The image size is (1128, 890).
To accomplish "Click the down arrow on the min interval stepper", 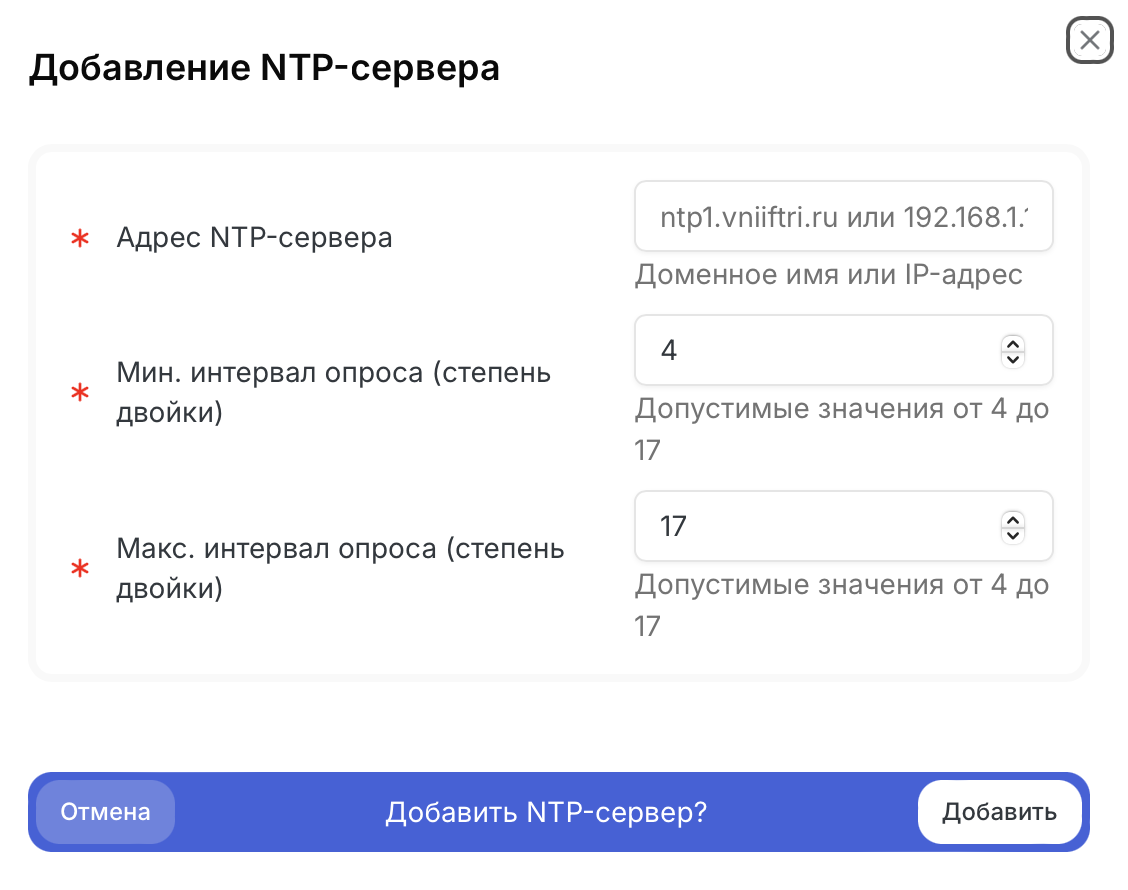I will pos(1012,358).
